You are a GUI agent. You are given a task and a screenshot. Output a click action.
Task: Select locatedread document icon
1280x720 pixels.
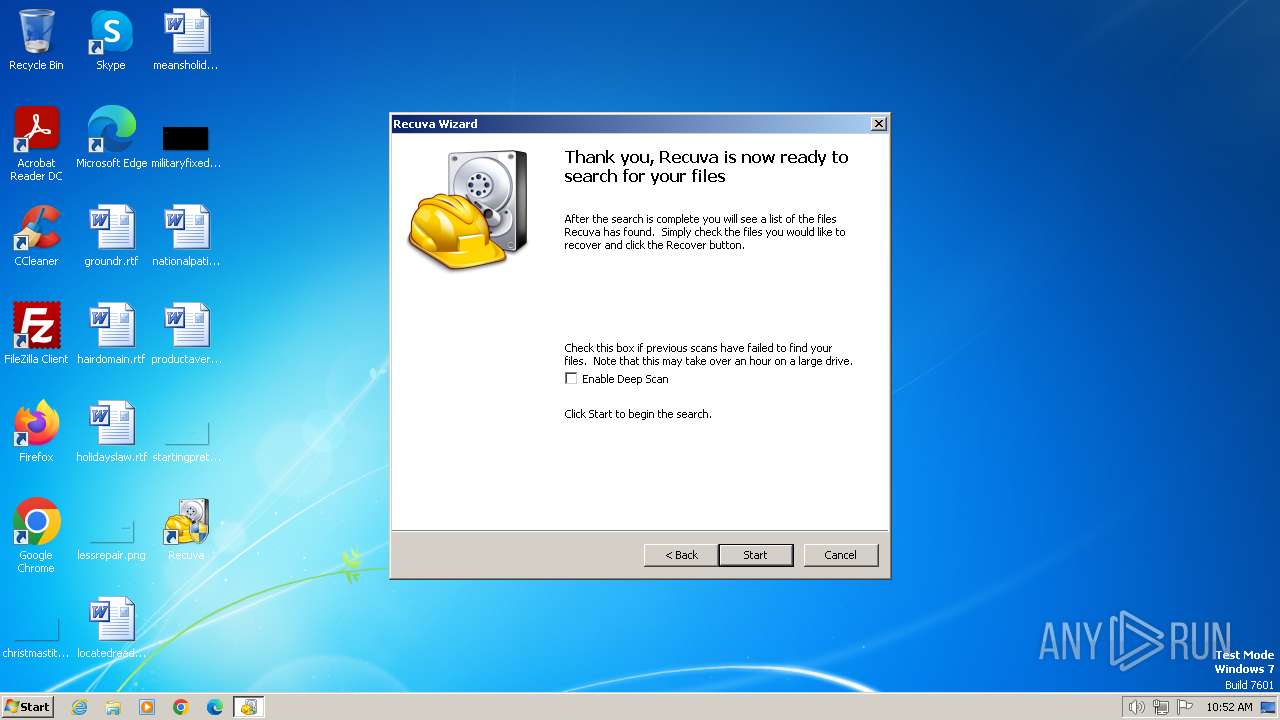[x=111, y=628]
